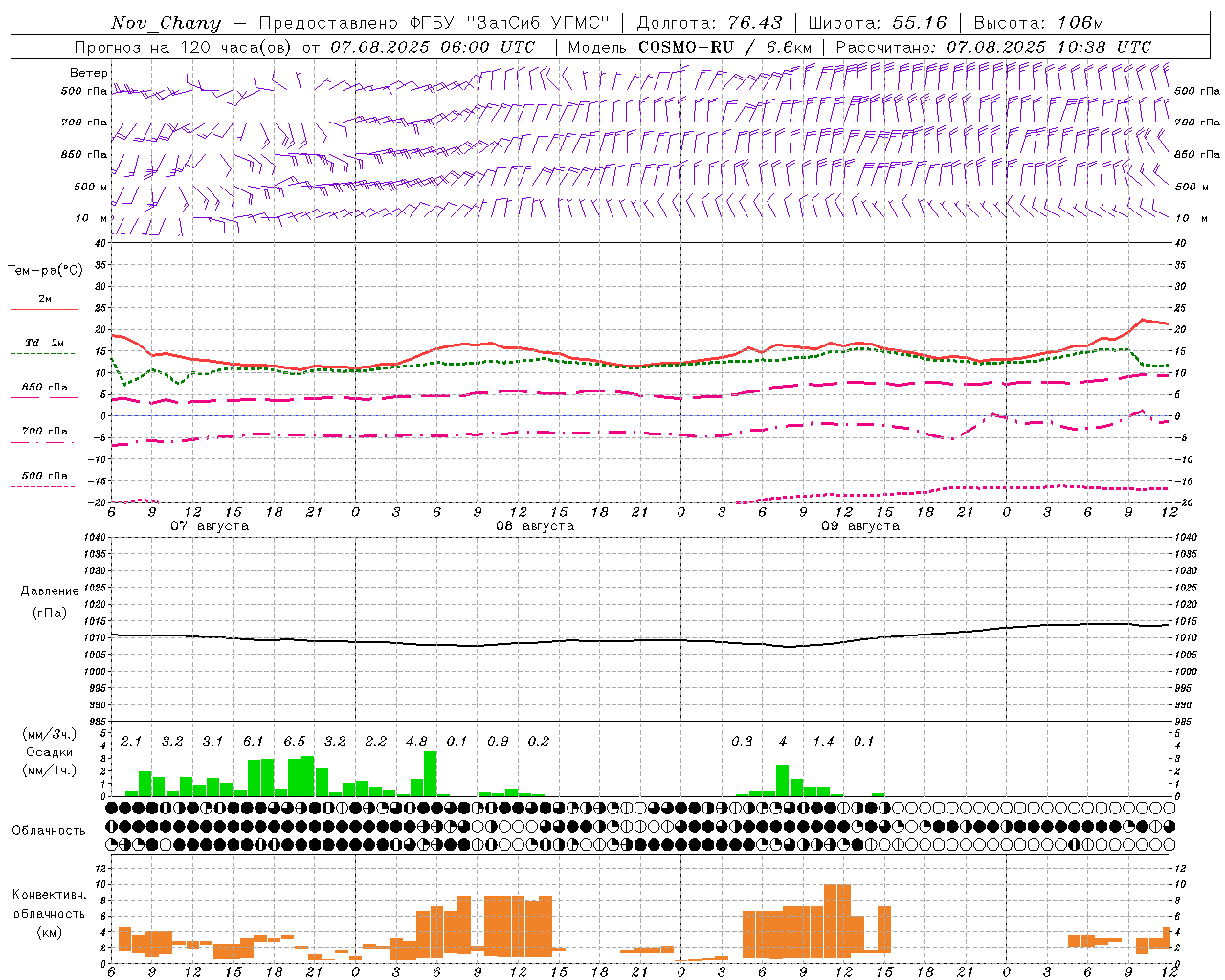Click the 6.1 precipitation total
Image resolution: width=1225 pixels, height=980 pixels.
tap(254, 741)
